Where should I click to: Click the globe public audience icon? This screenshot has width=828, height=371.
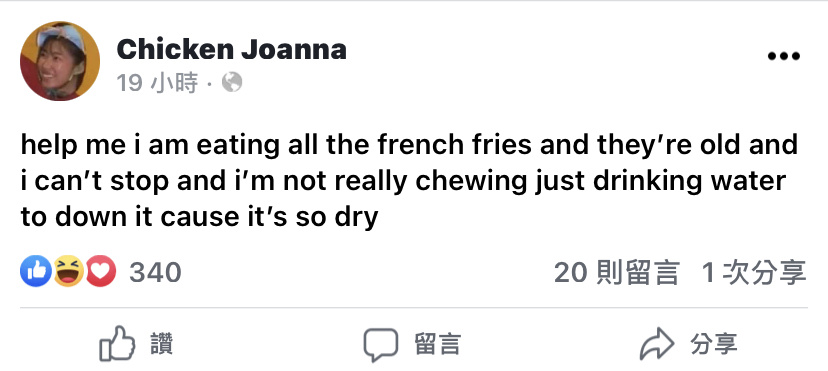click(x=232, y=82)
